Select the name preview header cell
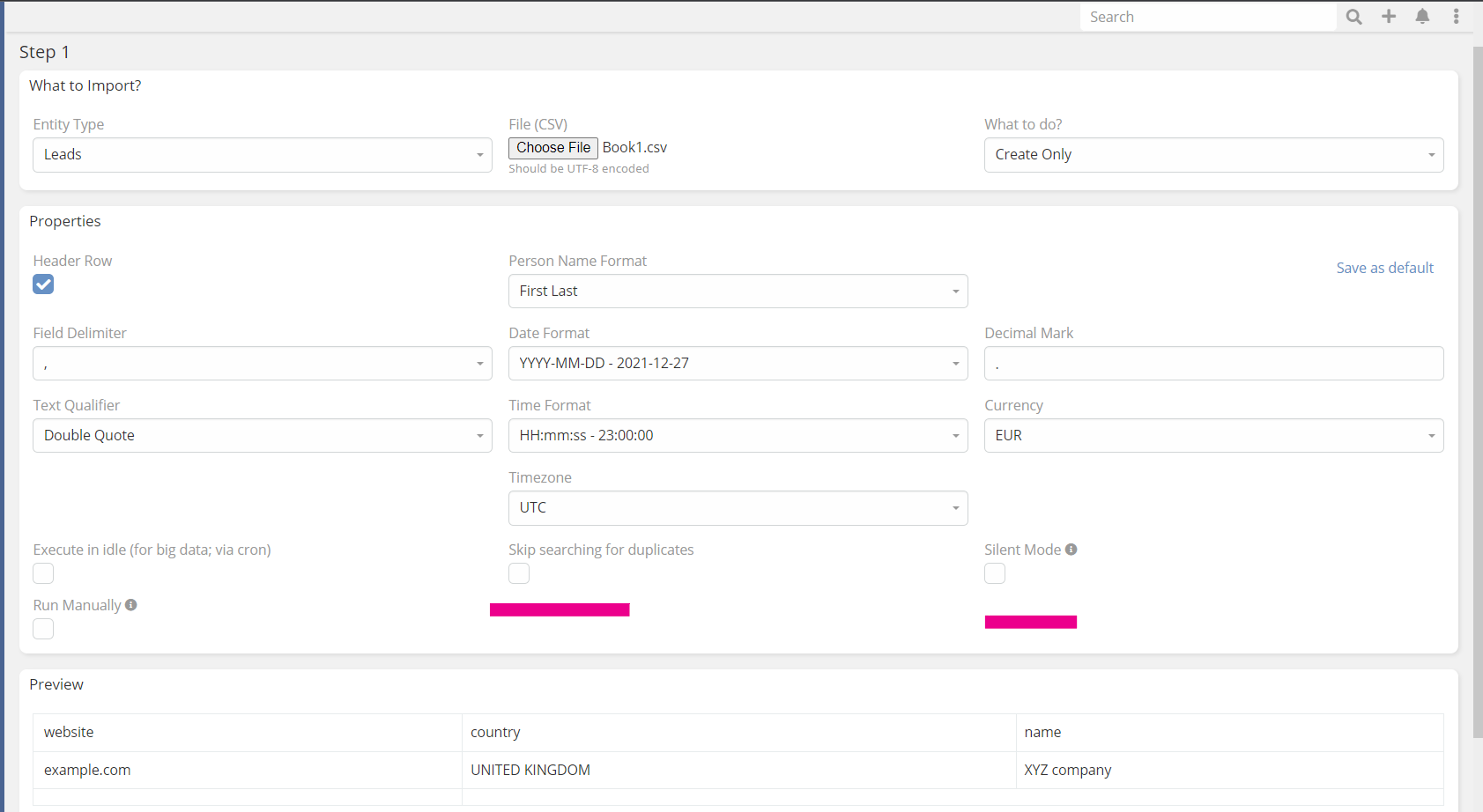The height and width of the screenshot is (812, 1483). [x=1230, y=733]
